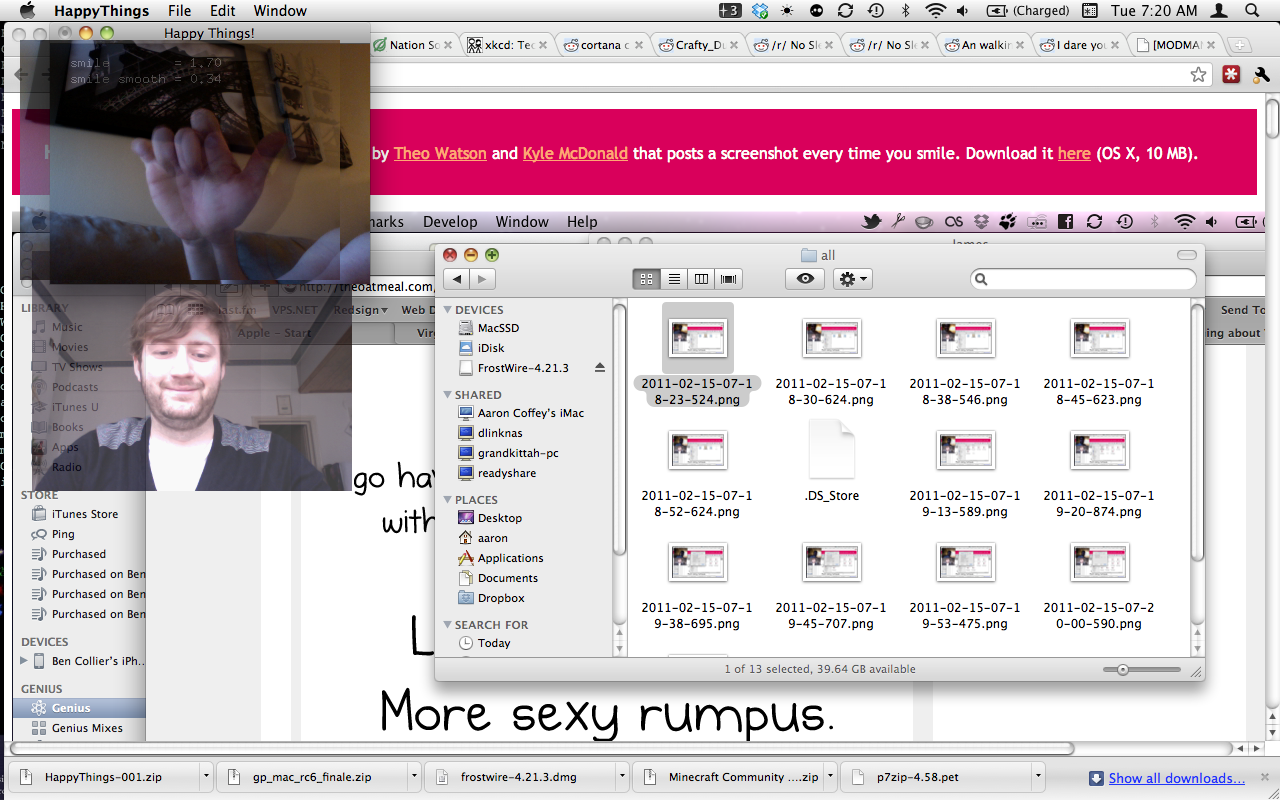
Task: Collapse the DEVICES section in Finder sidebar
Action: click(448, 310)
